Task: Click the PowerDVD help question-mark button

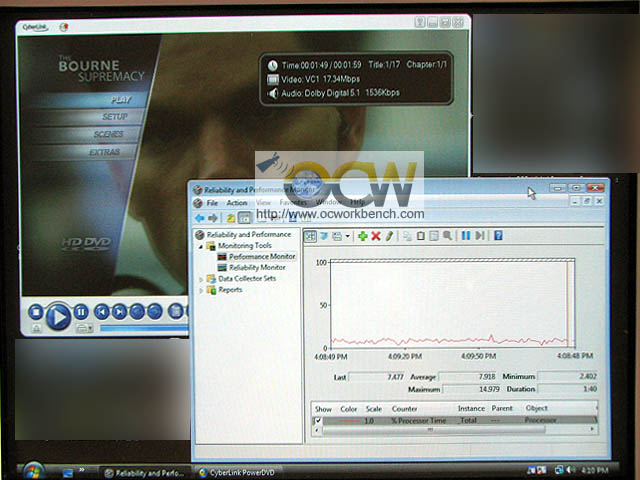Action: click(420, 22)
